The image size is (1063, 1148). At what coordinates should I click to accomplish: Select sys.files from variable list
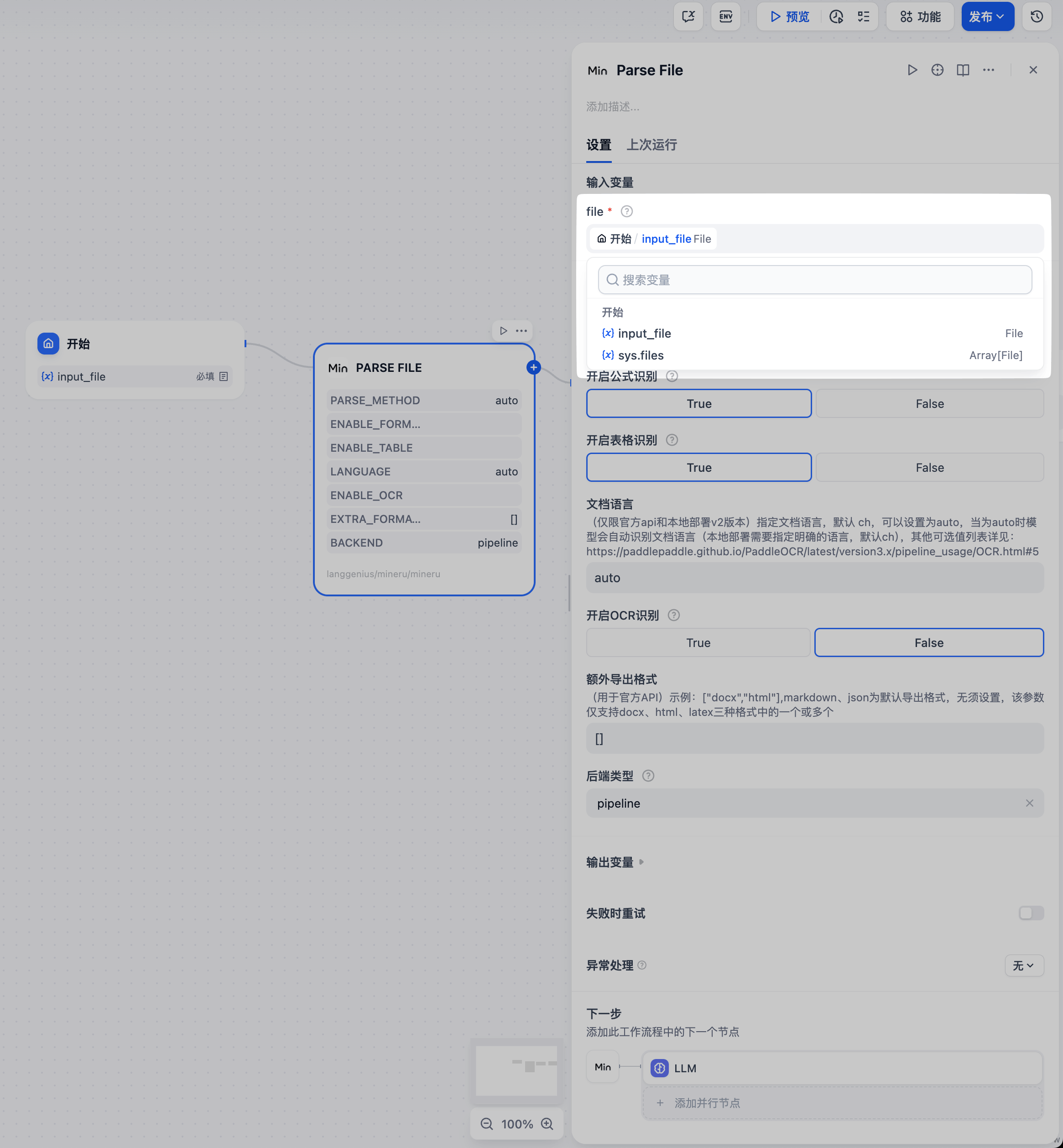pos(640,355)
